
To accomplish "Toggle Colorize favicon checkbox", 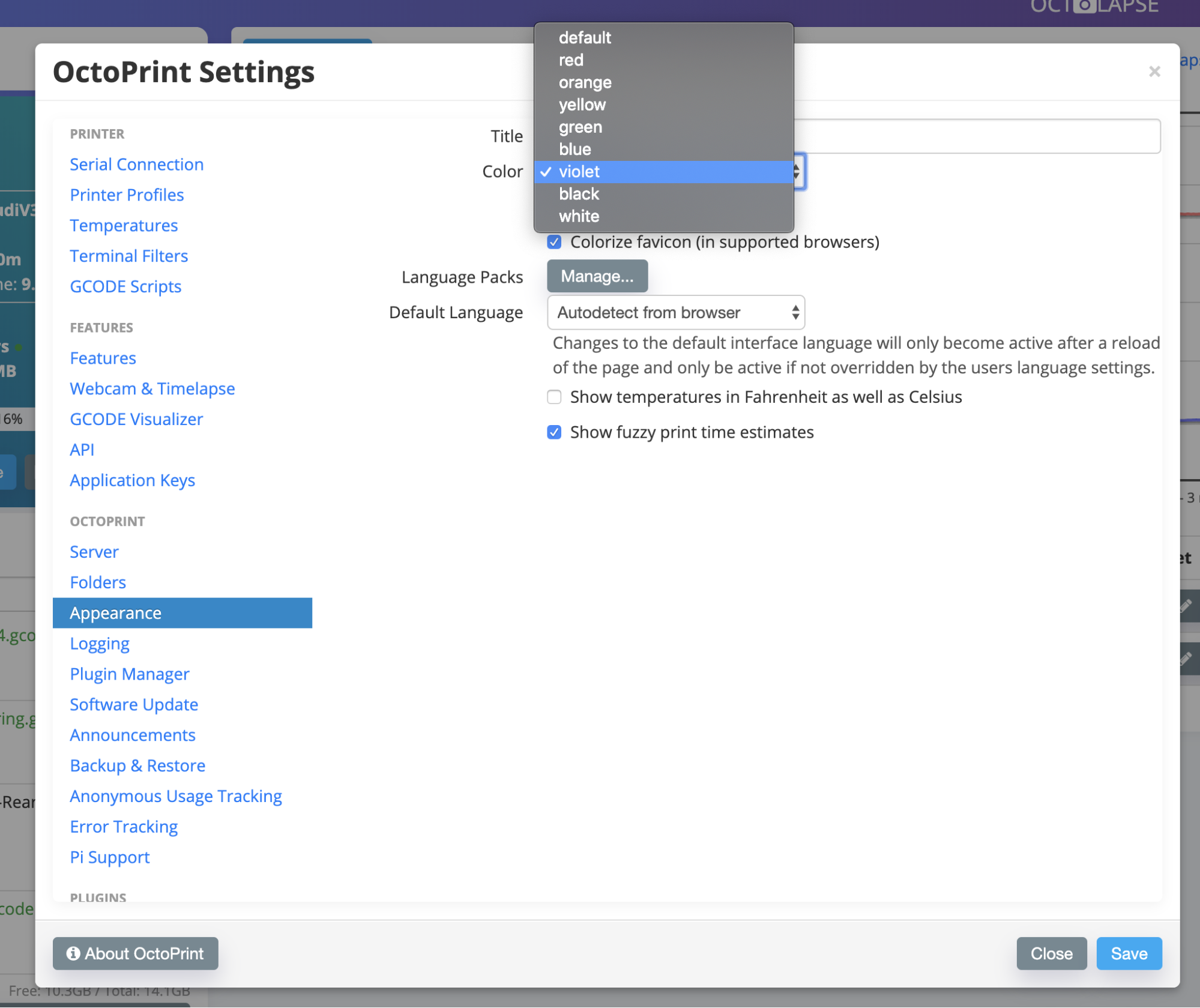I will [x=554, y=242].
